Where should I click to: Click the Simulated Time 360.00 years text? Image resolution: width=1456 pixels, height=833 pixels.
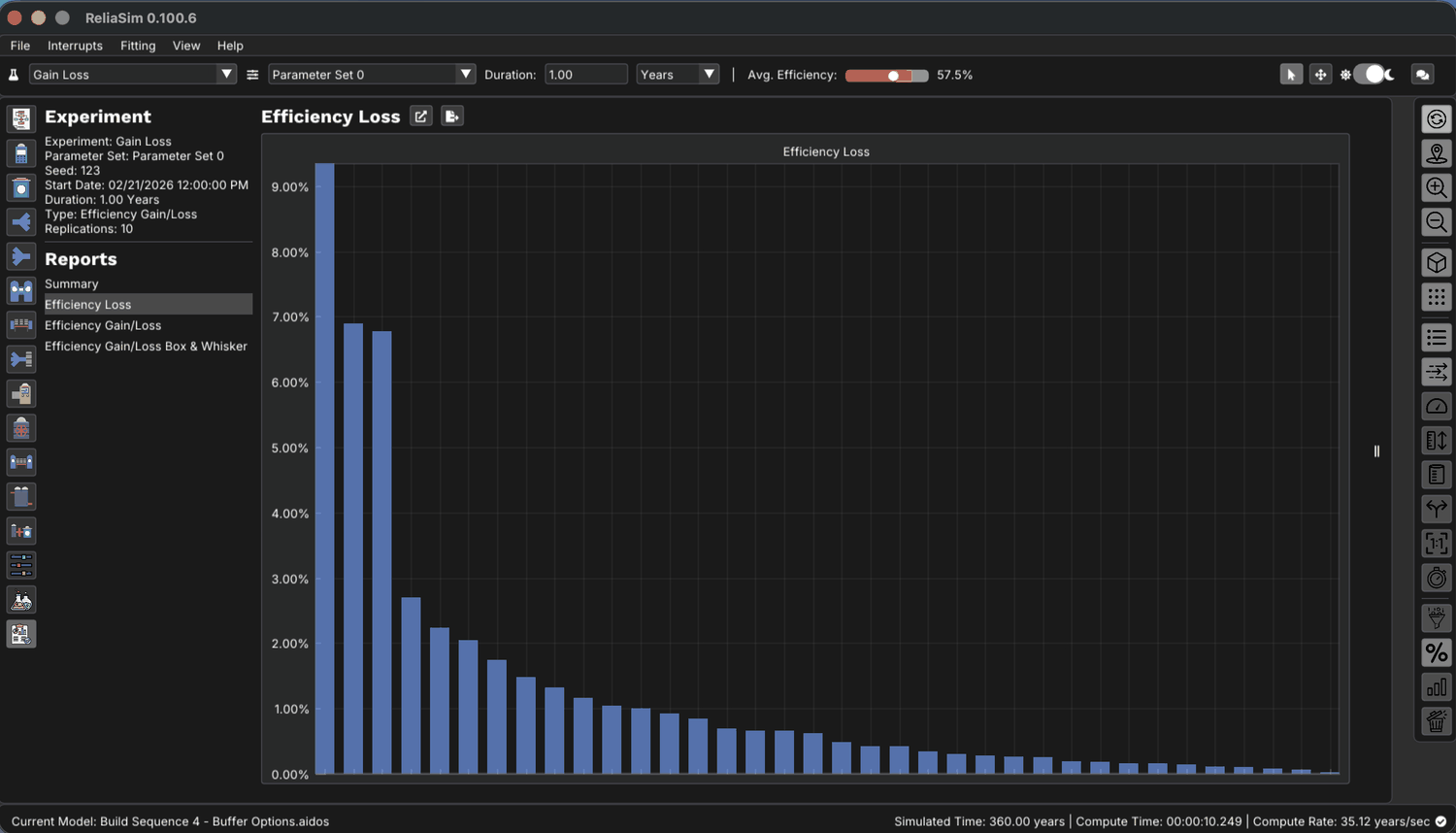click(979, 821)
